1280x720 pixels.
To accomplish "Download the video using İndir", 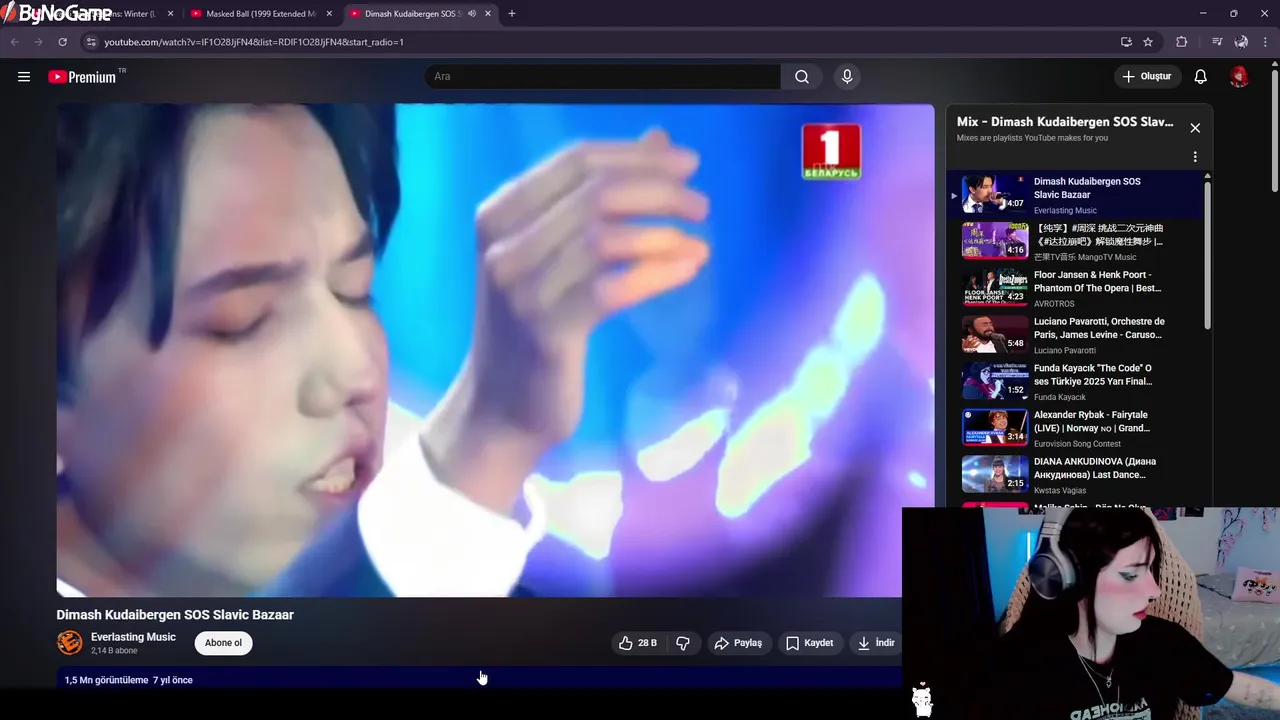I will tap(876, 643).
